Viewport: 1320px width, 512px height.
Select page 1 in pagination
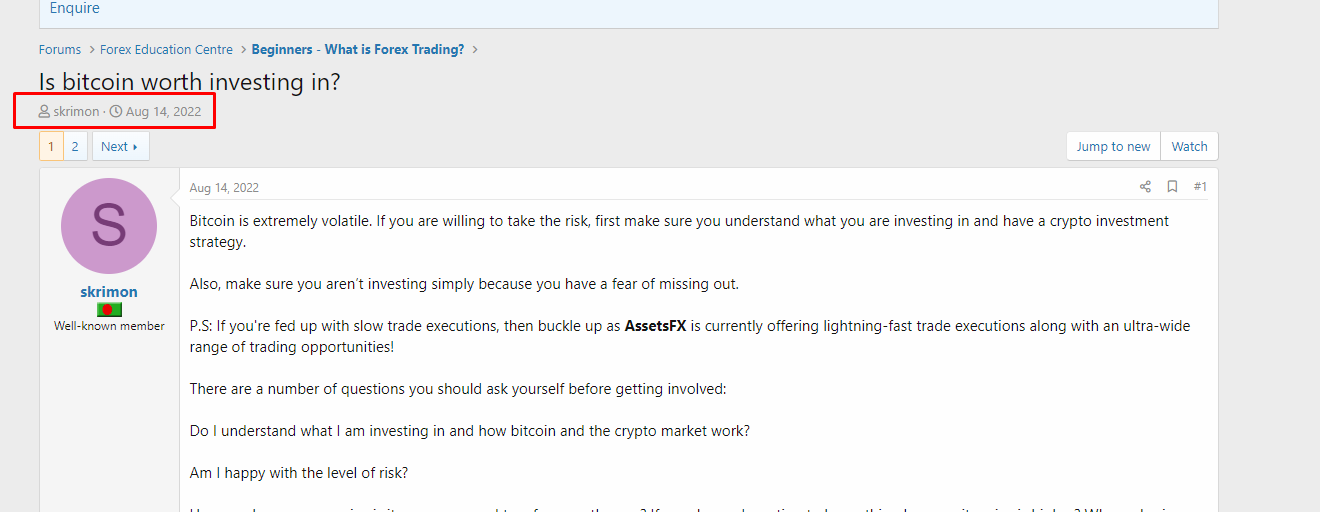click(51, 147)
